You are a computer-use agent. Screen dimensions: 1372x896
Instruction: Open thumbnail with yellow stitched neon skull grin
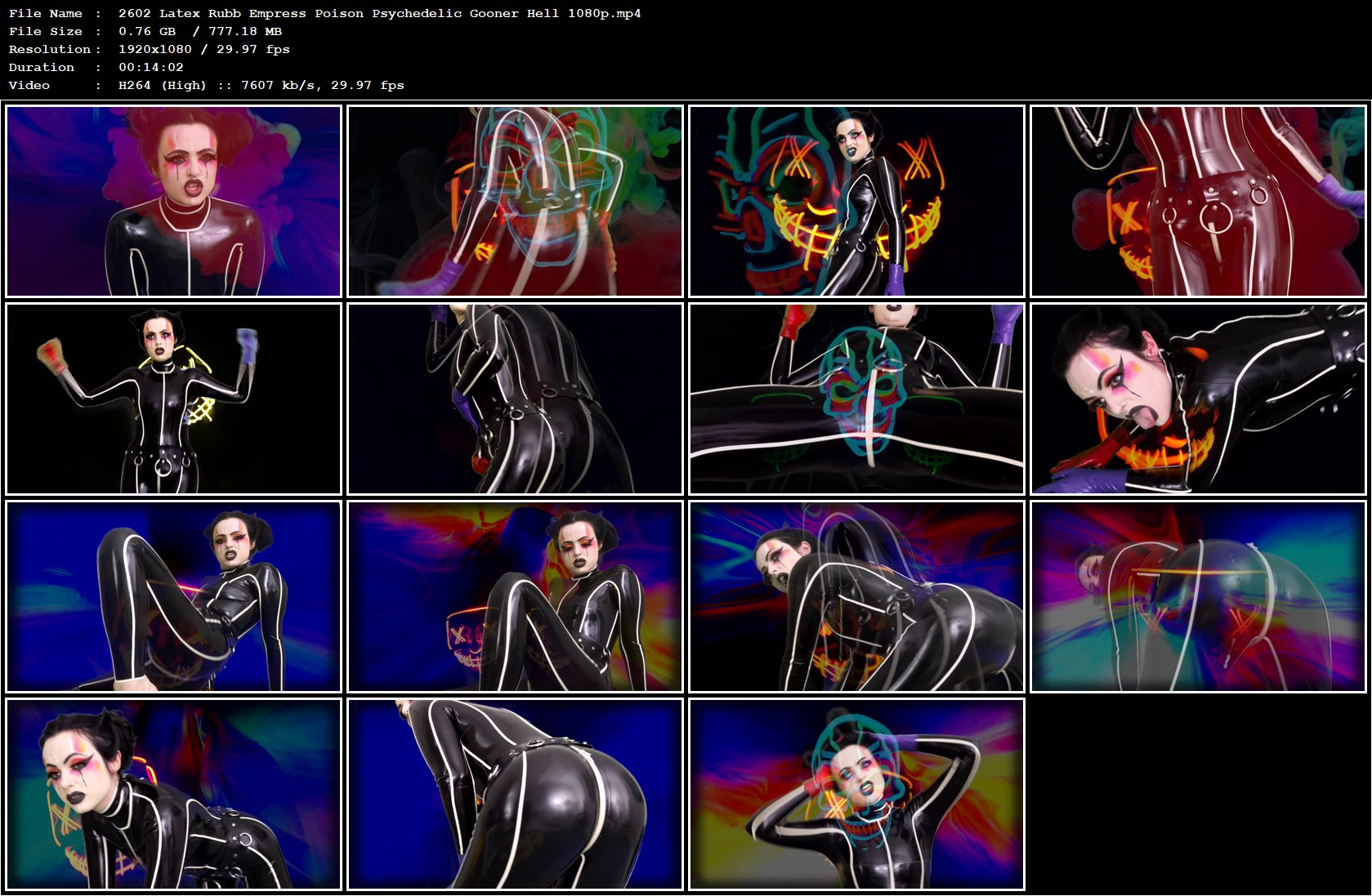click(x=856, y=201)
